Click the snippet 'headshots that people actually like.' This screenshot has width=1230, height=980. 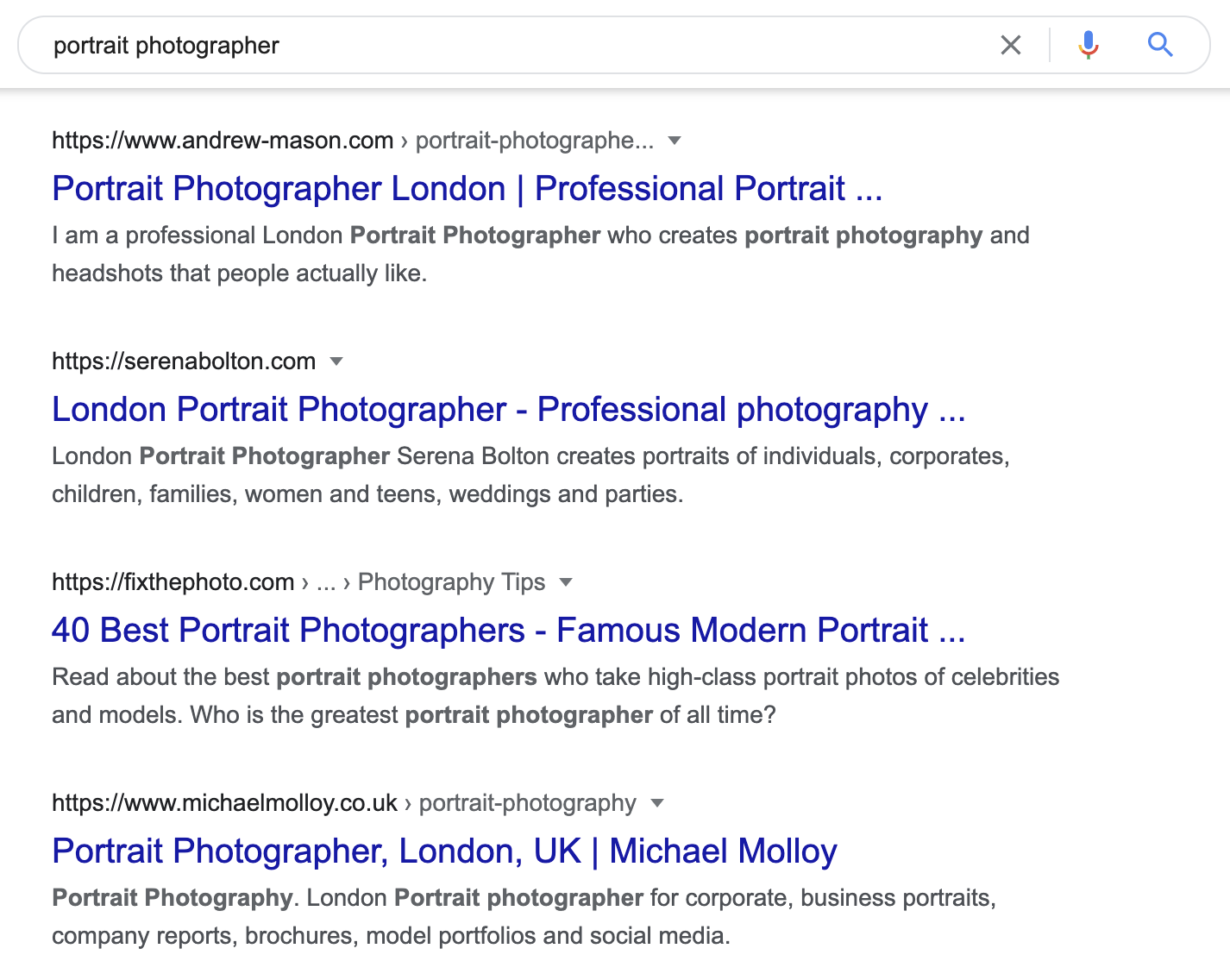(240, 273)
